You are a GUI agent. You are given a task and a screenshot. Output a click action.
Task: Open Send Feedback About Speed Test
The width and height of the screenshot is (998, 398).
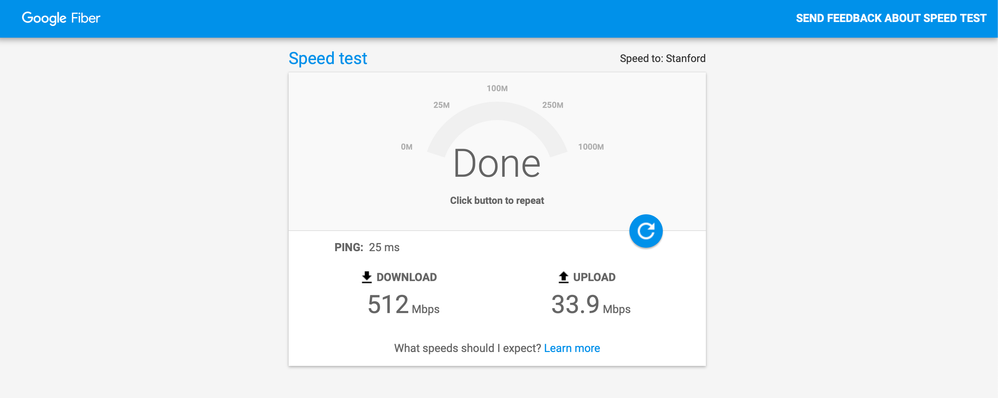[891, 18]
